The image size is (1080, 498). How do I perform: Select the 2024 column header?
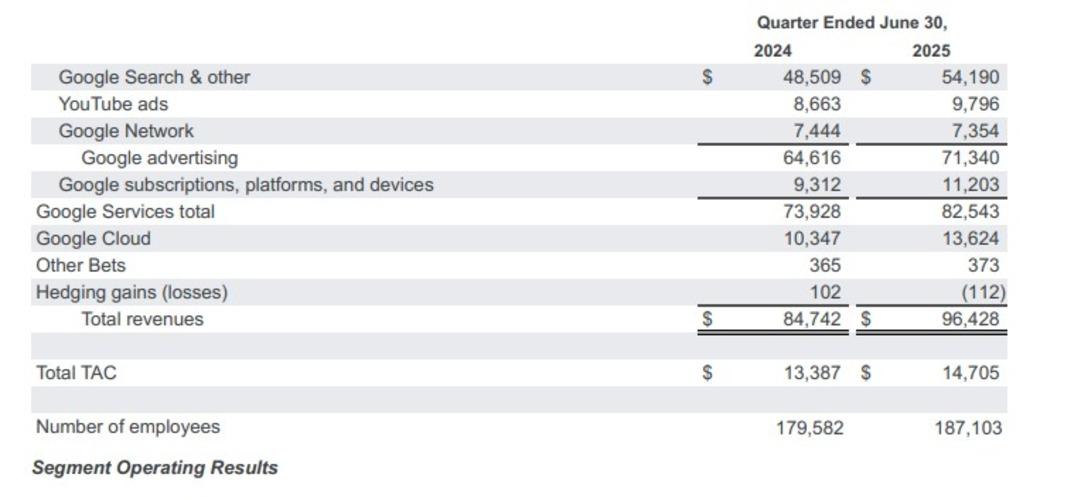(773, 50)
